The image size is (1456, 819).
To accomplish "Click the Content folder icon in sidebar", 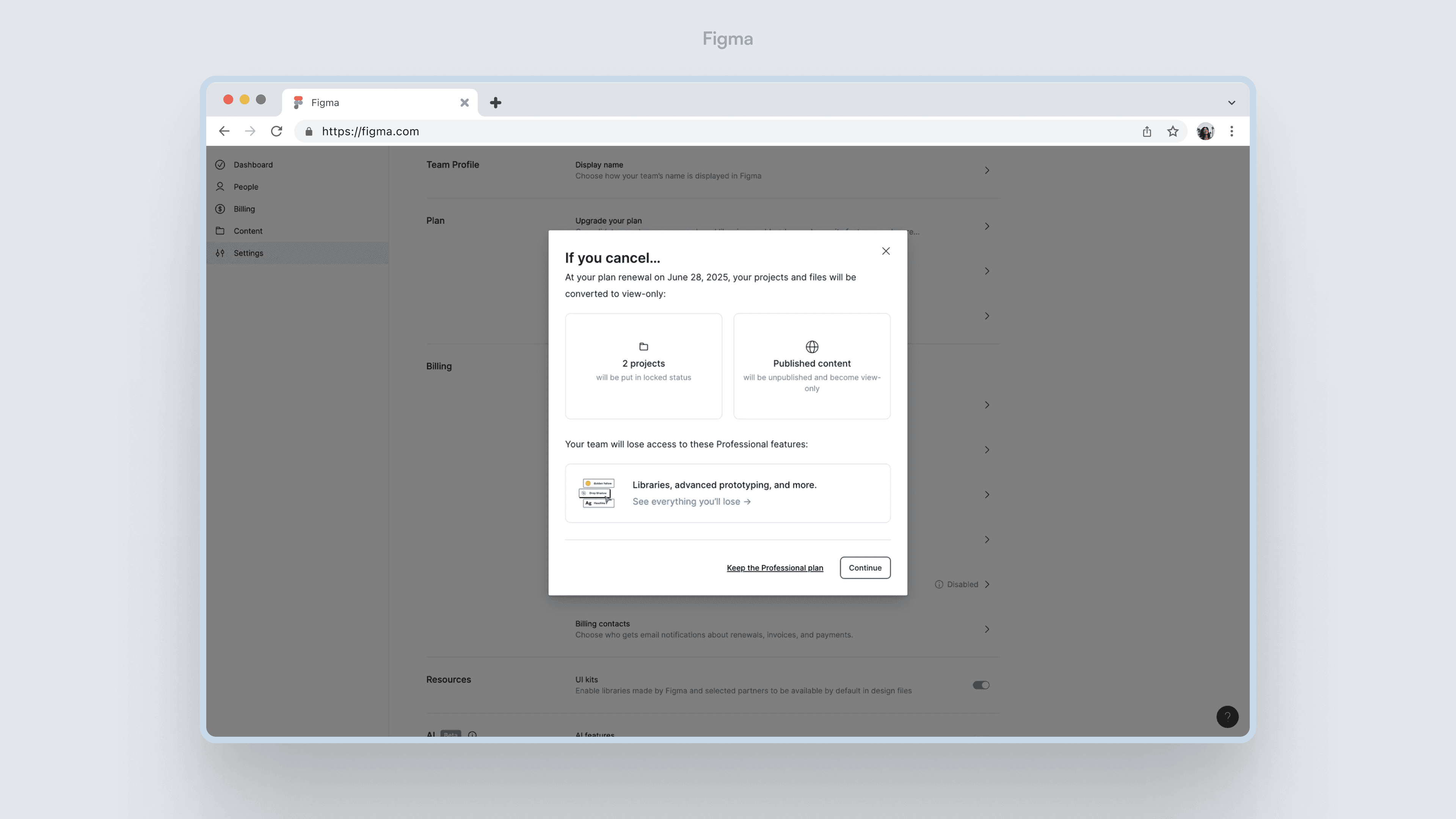I will [220, 231].
